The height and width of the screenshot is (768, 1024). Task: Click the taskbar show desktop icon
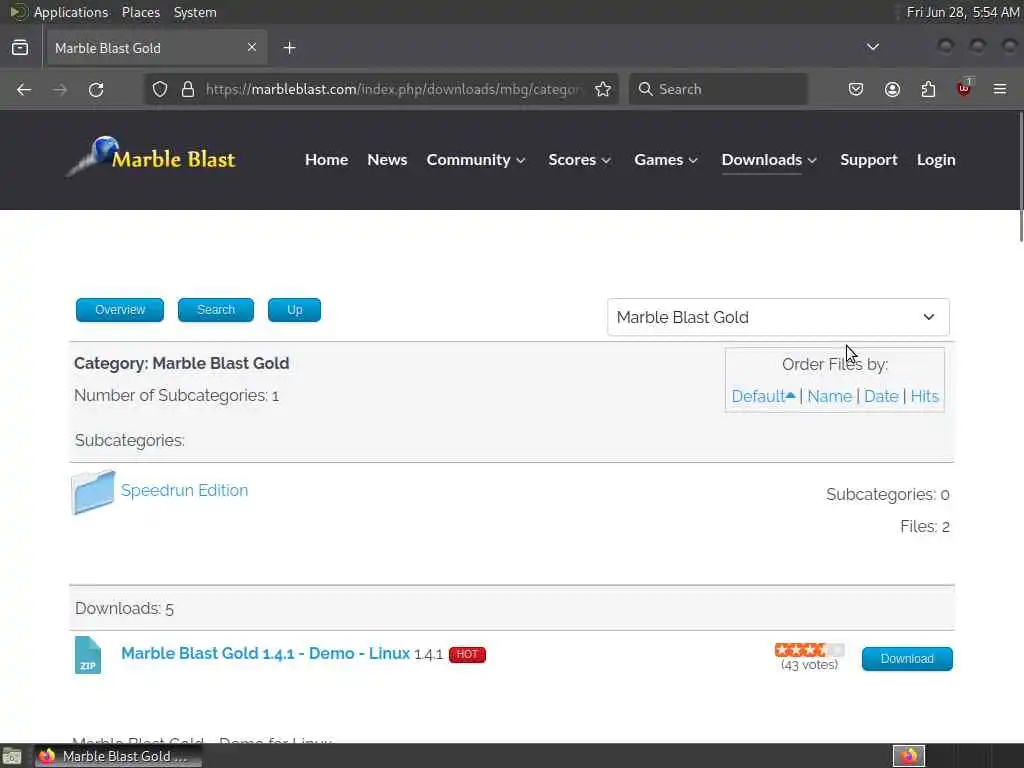coord(12,756)
